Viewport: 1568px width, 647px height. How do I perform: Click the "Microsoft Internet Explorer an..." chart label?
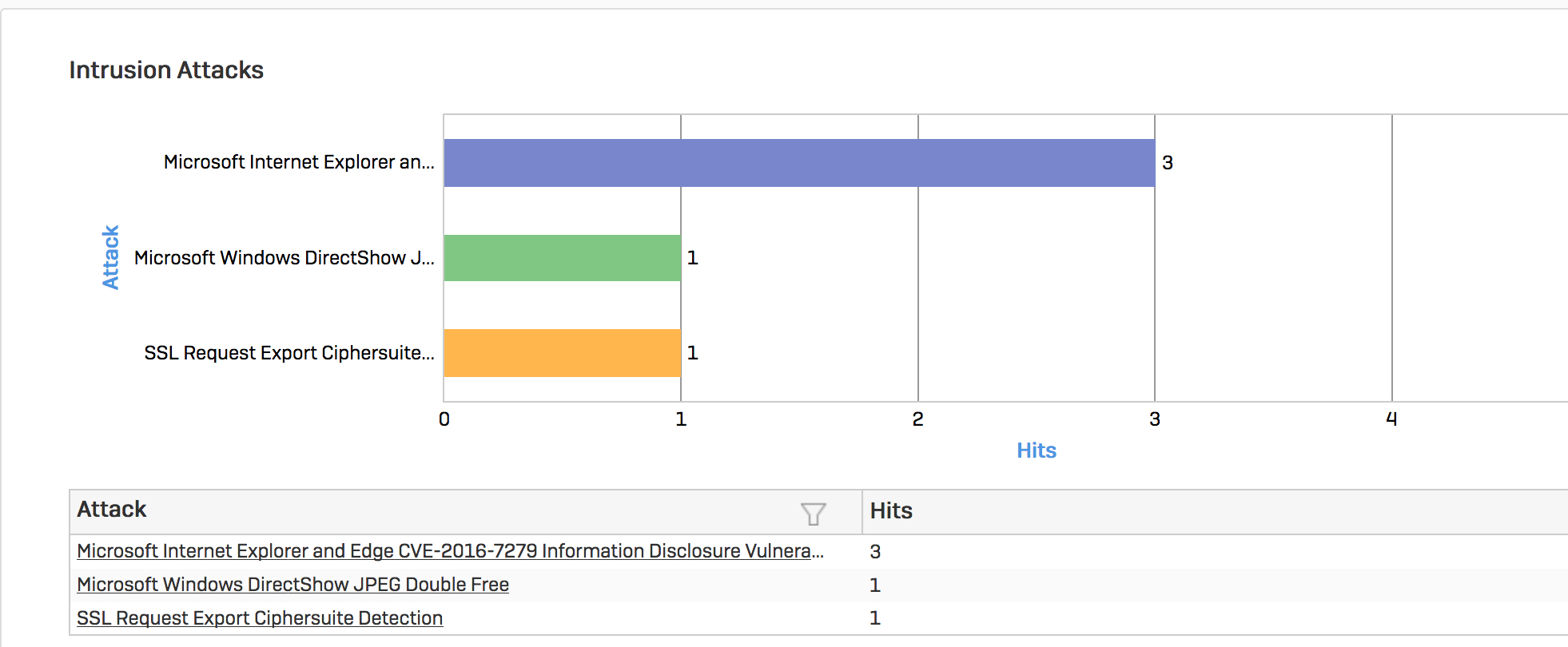coord(299,162)
